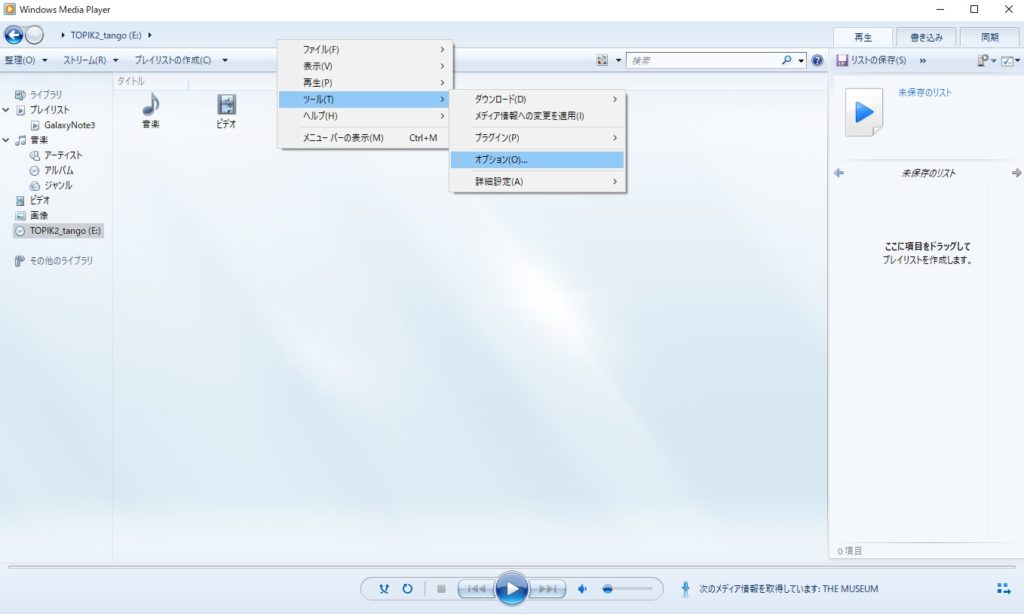1024x614 pixels.
Task: Open the search box dropdown arrow
Action: [x=801, y=61]
